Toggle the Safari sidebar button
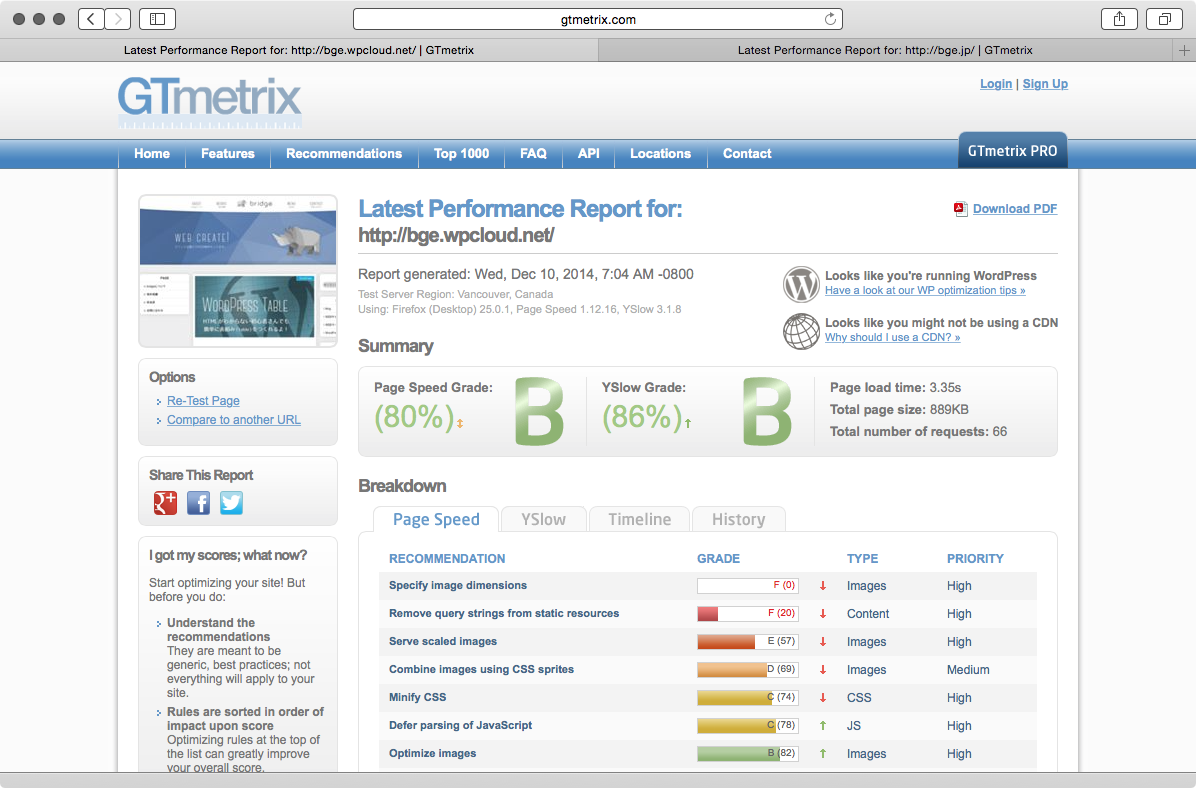The height and width of the screenshot is (788, 1196). 157,19
